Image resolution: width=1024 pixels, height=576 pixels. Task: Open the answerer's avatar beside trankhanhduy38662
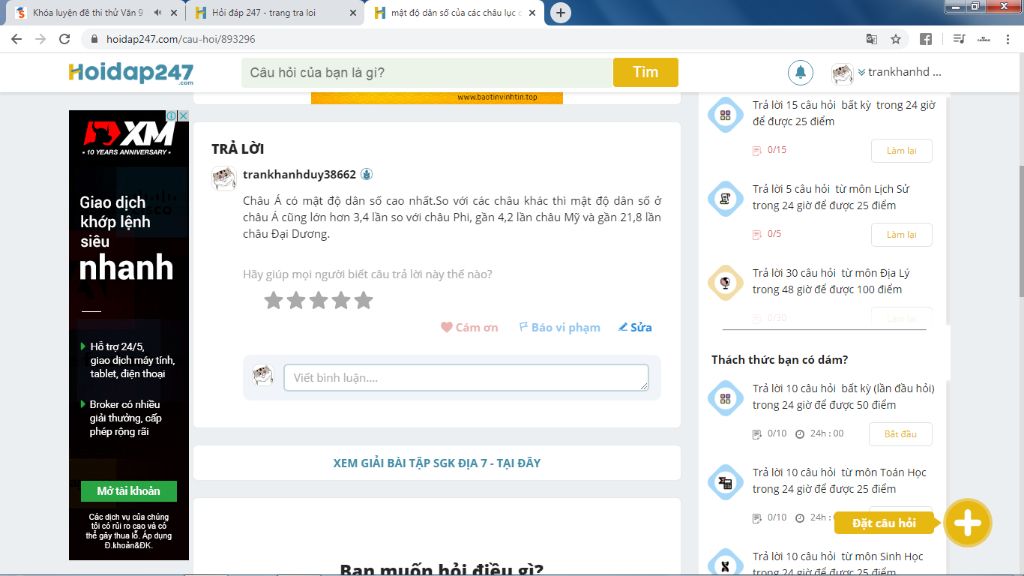point(223,178)
